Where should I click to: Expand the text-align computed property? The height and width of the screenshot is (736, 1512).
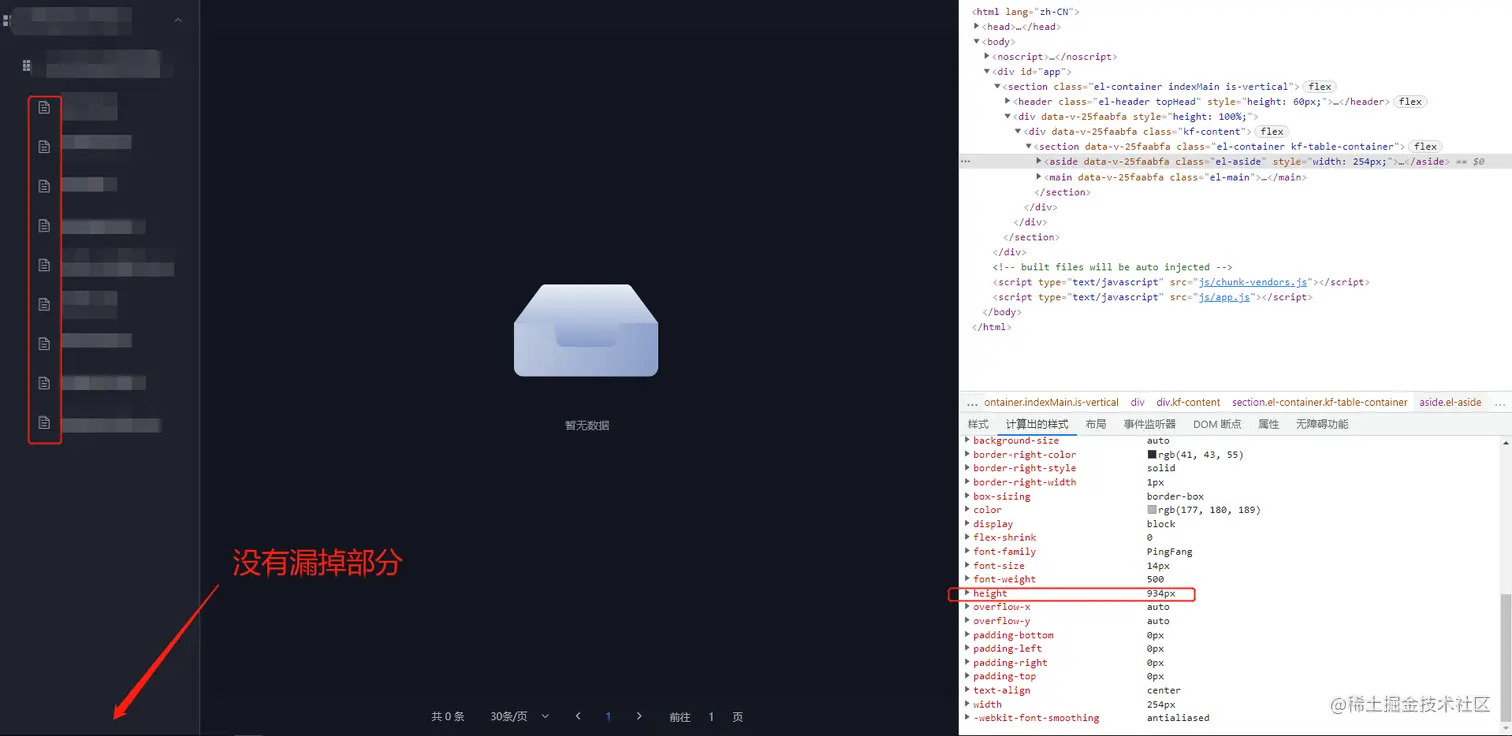point(967,691)
